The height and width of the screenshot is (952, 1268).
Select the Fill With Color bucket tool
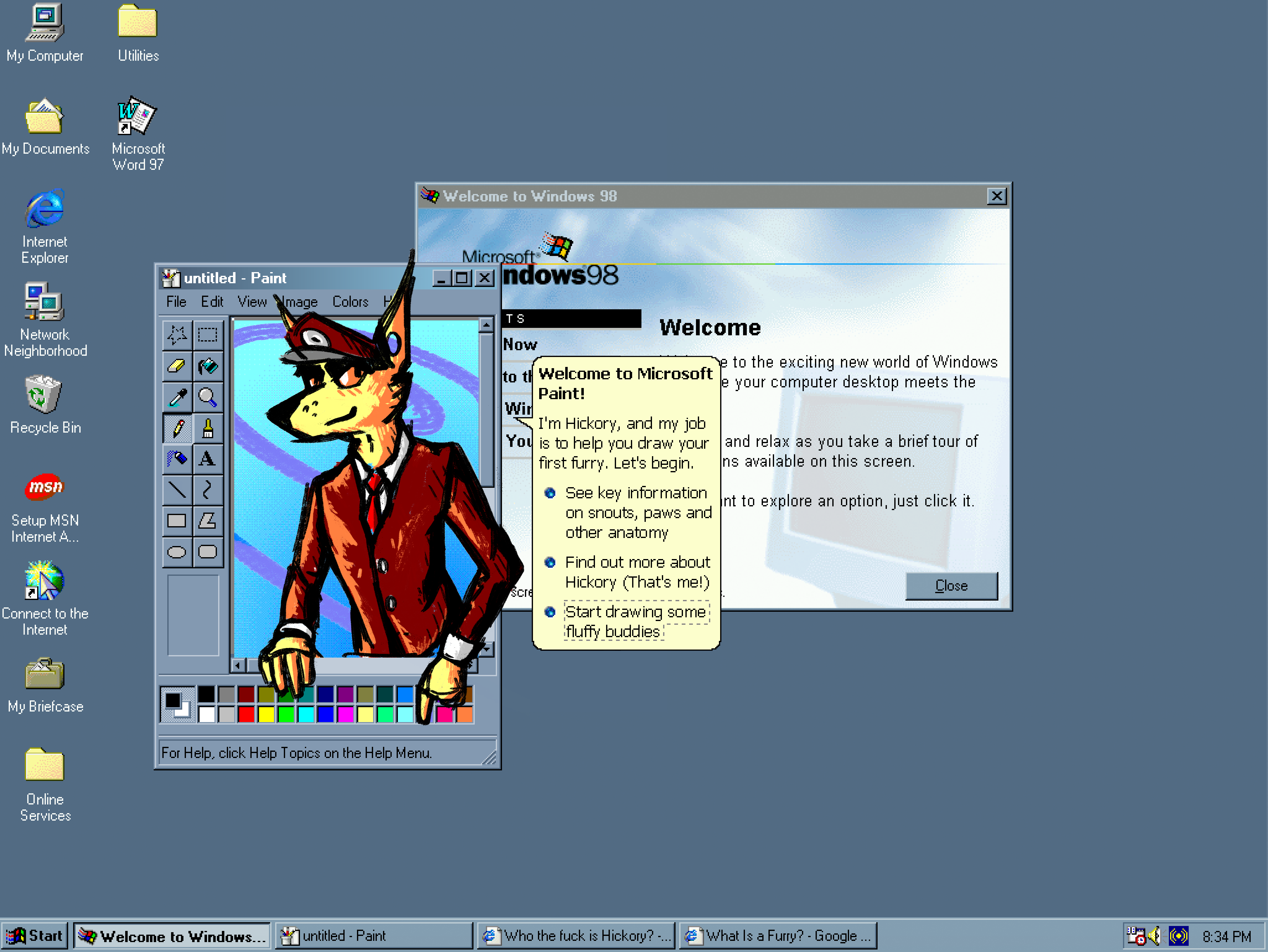(208, 366)
